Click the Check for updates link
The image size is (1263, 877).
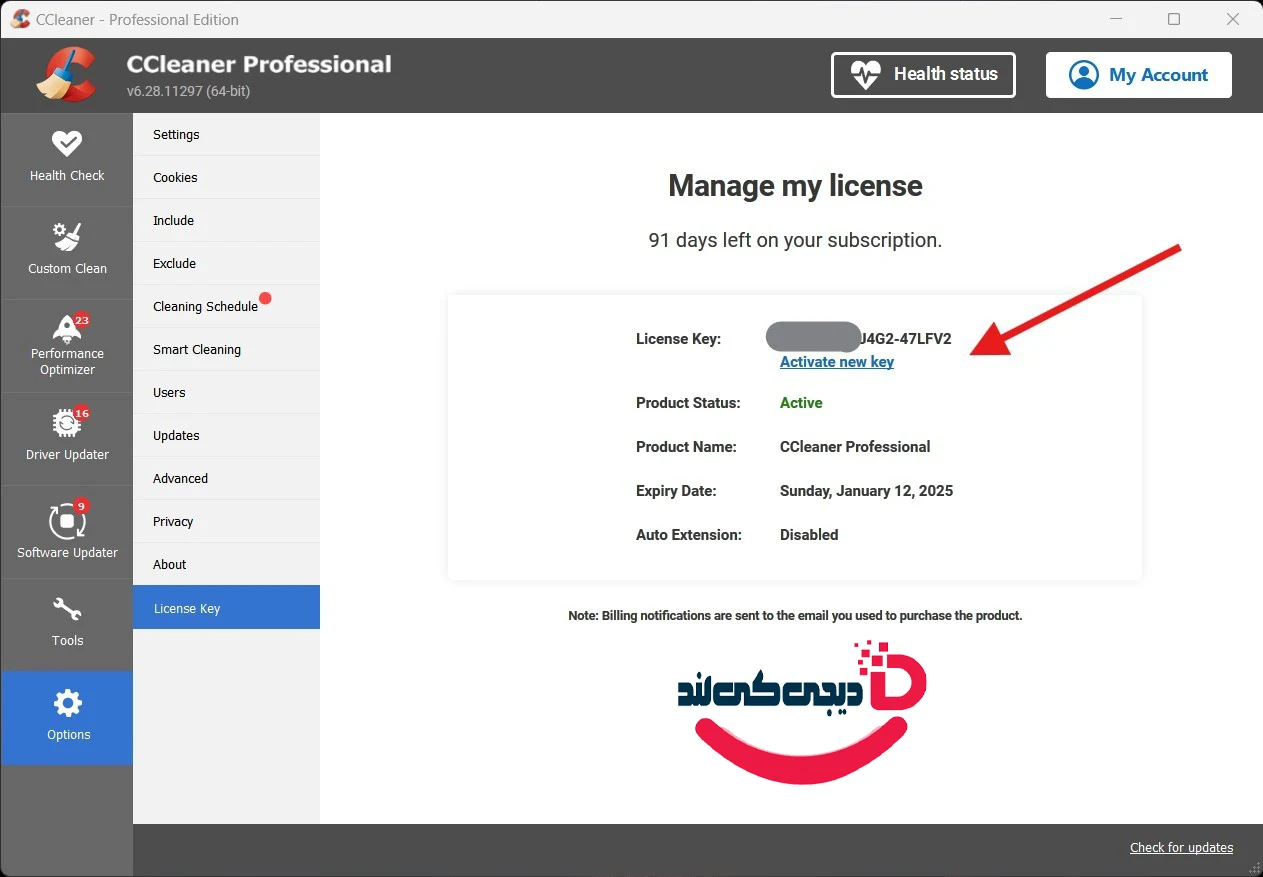pos(1181,848)
